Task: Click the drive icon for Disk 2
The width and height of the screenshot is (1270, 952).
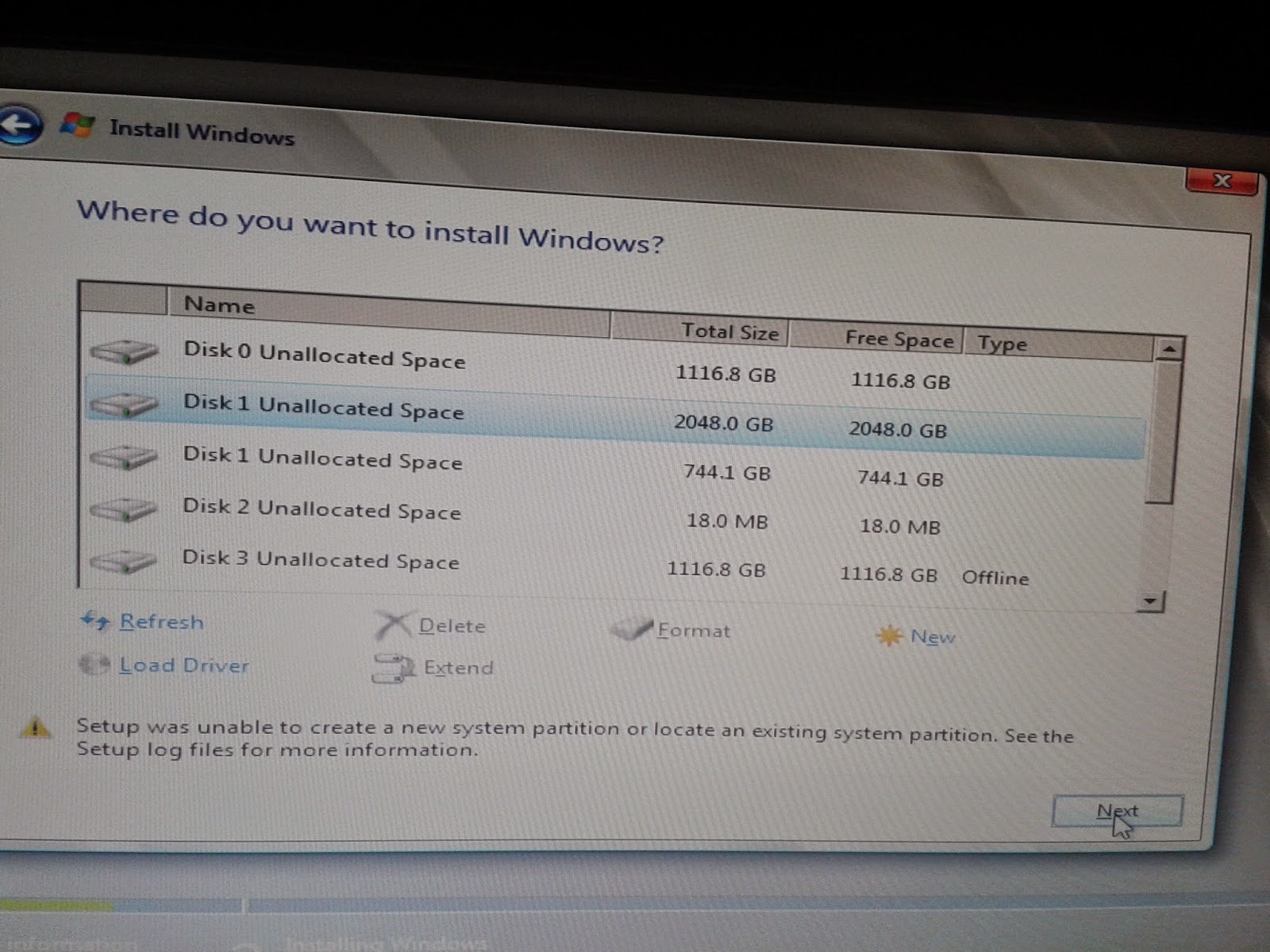Action: point(124,509)
